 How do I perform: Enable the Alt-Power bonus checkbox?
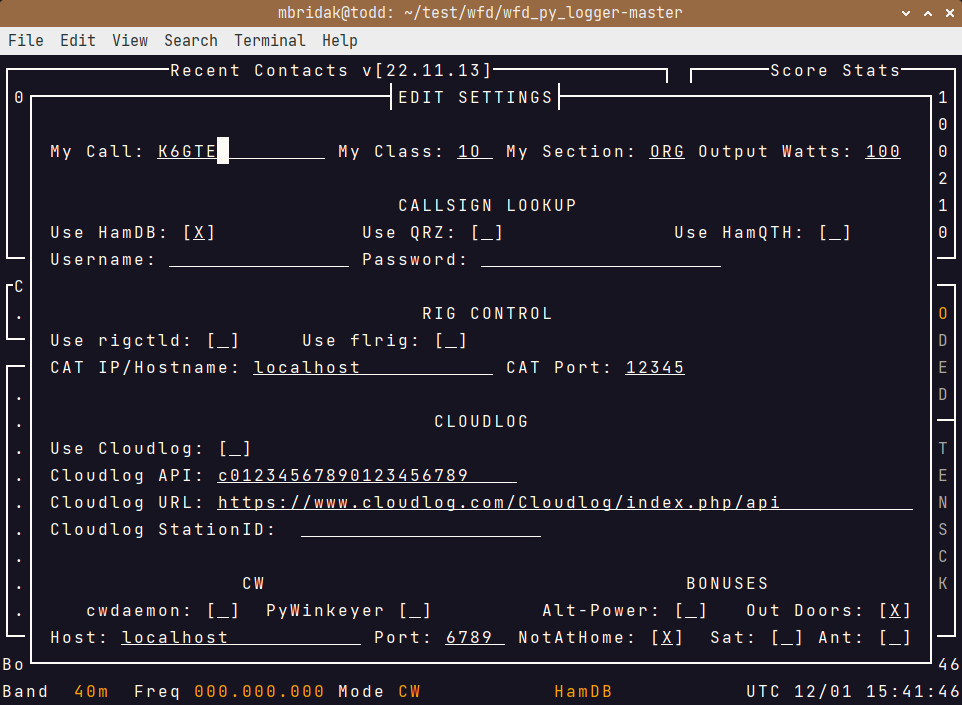point(691,611)
